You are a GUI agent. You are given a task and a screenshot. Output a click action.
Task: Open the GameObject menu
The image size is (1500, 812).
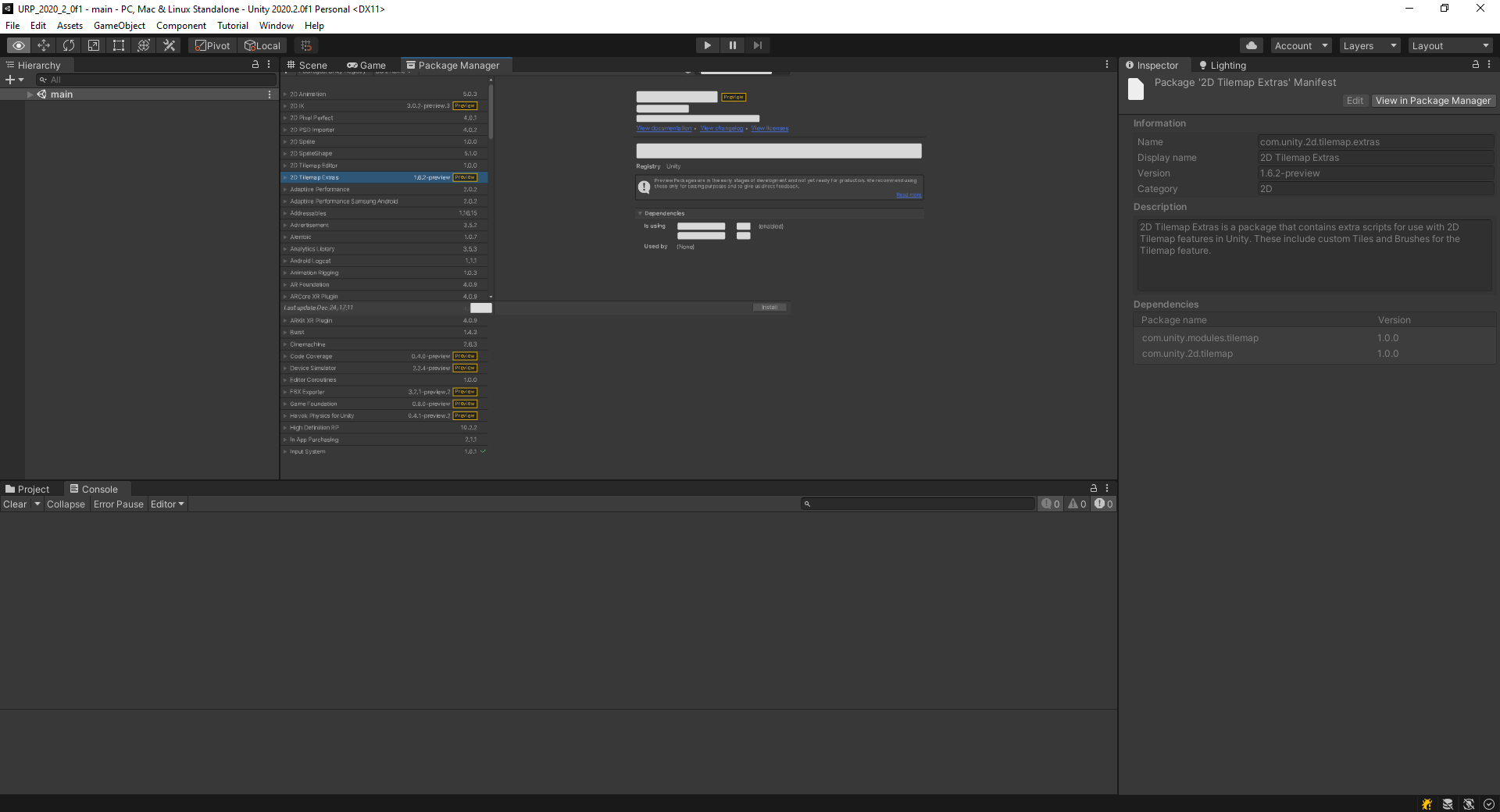pos(120,26)
